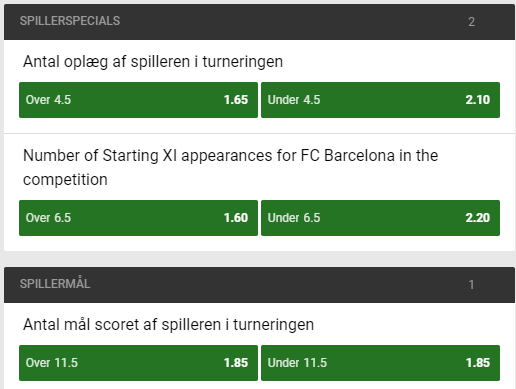The height and width of the screenshot is (389, 516).
Task: Add the 1.60 odds to betslip
Action: (236, 218)
